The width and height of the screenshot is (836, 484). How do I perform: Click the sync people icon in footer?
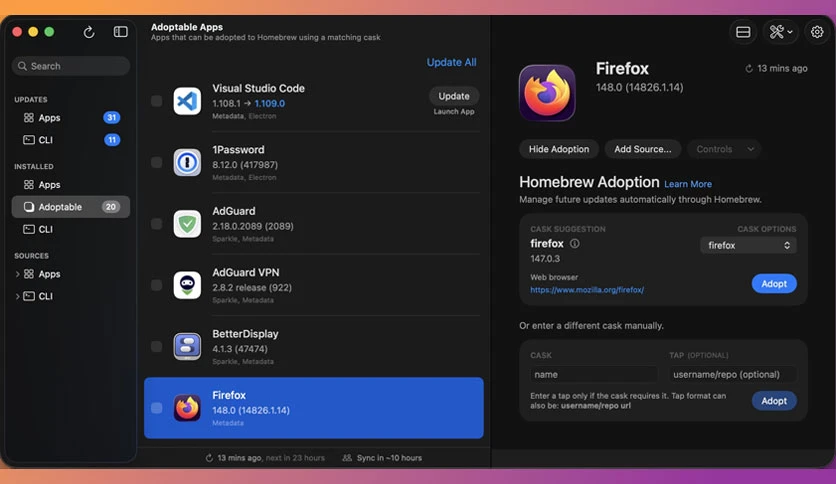coord(347,458)
